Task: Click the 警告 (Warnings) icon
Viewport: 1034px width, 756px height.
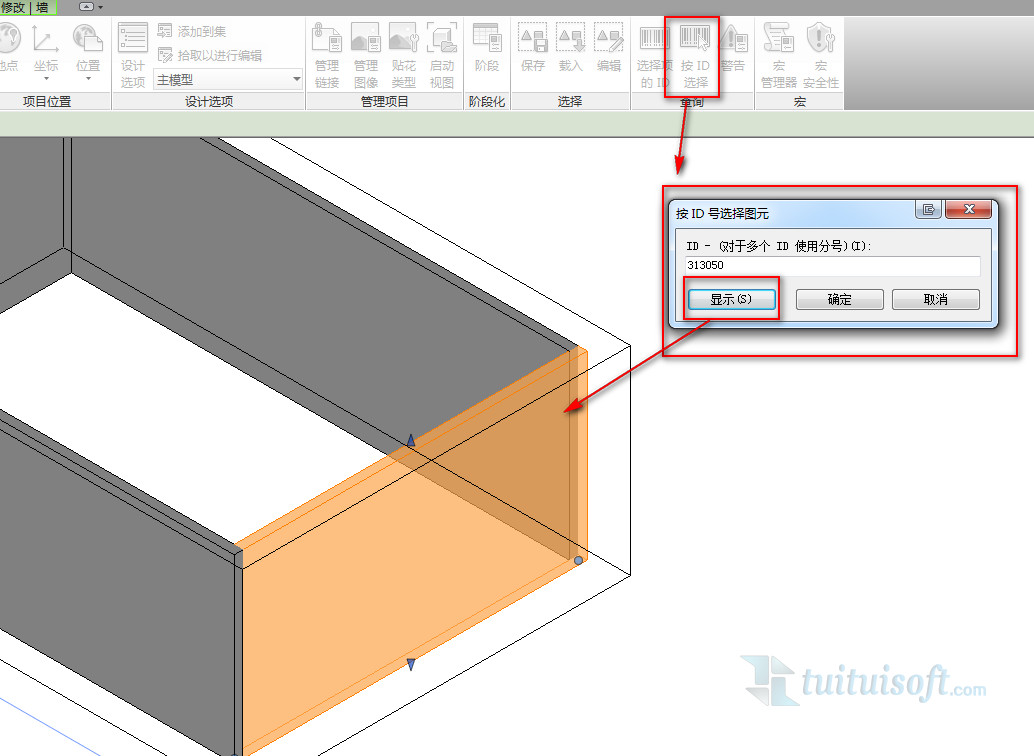Action: point(733,48)
